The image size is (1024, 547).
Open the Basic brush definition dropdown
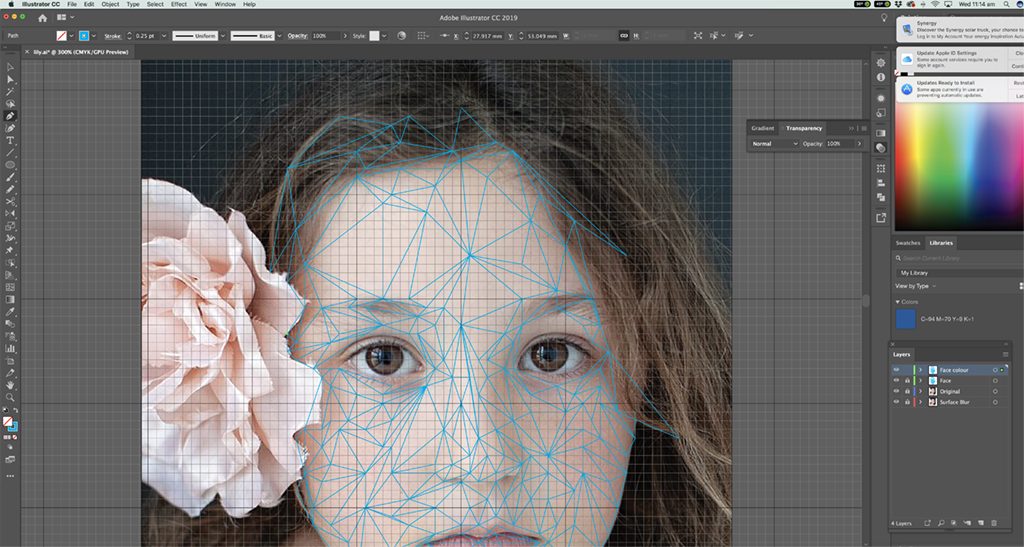280,36
